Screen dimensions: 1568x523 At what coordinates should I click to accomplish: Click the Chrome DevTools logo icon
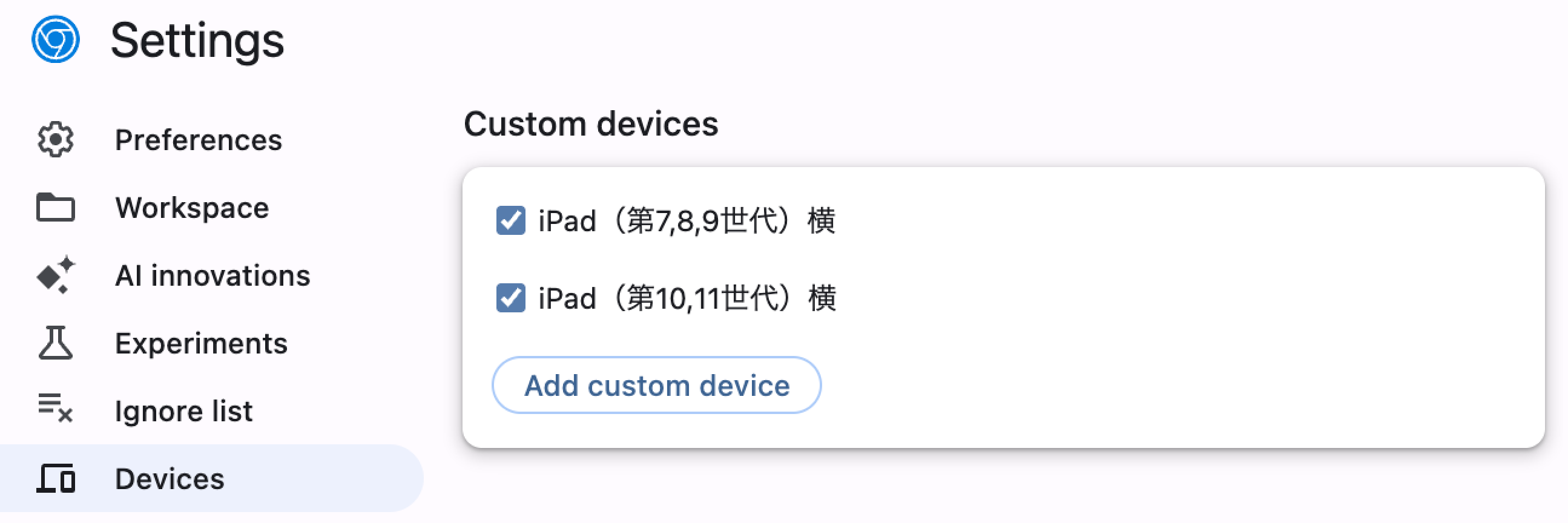coord(55,39)
